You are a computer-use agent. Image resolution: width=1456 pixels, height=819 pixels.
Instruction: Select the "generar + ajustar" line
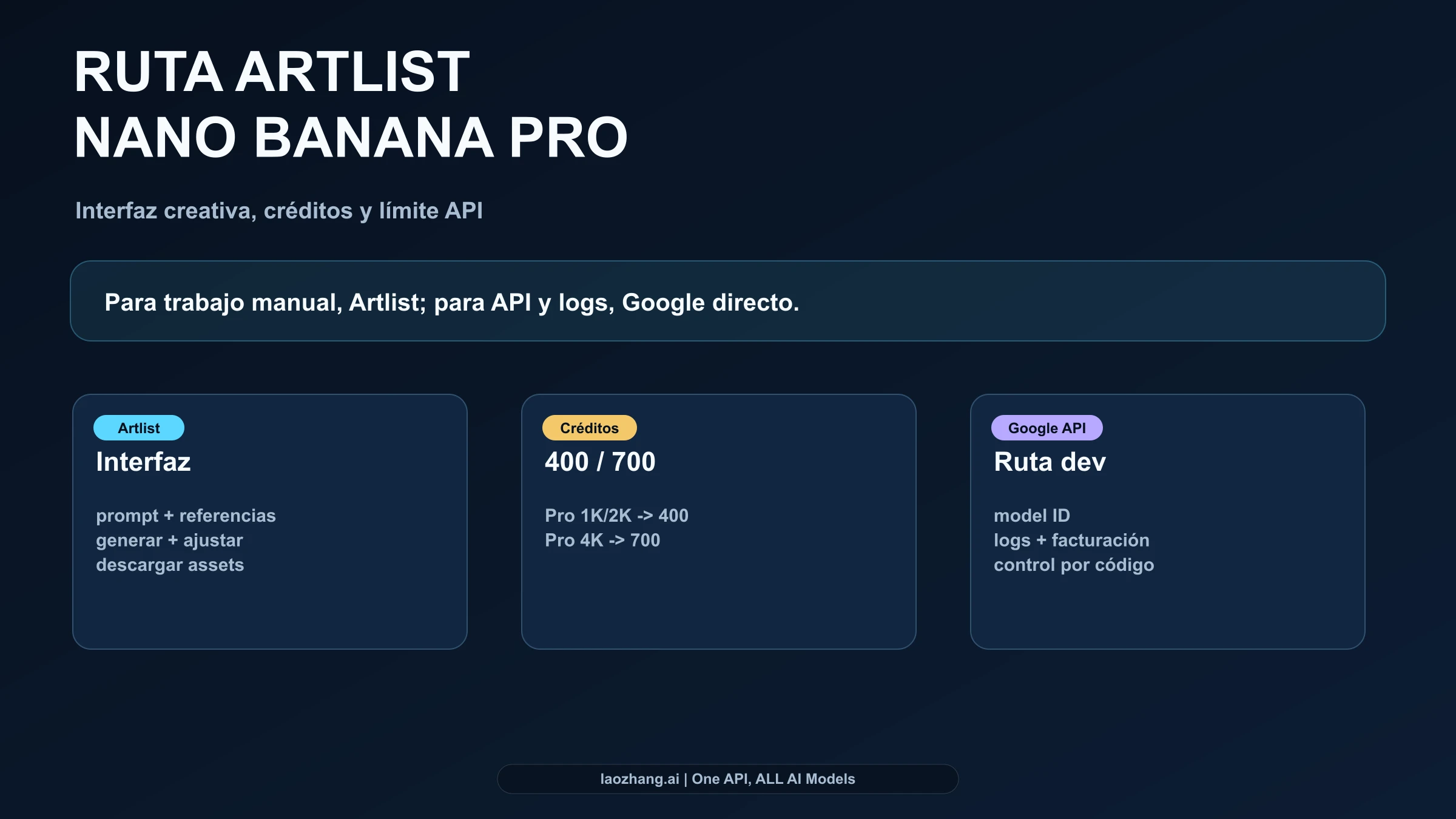click(169, 541)
